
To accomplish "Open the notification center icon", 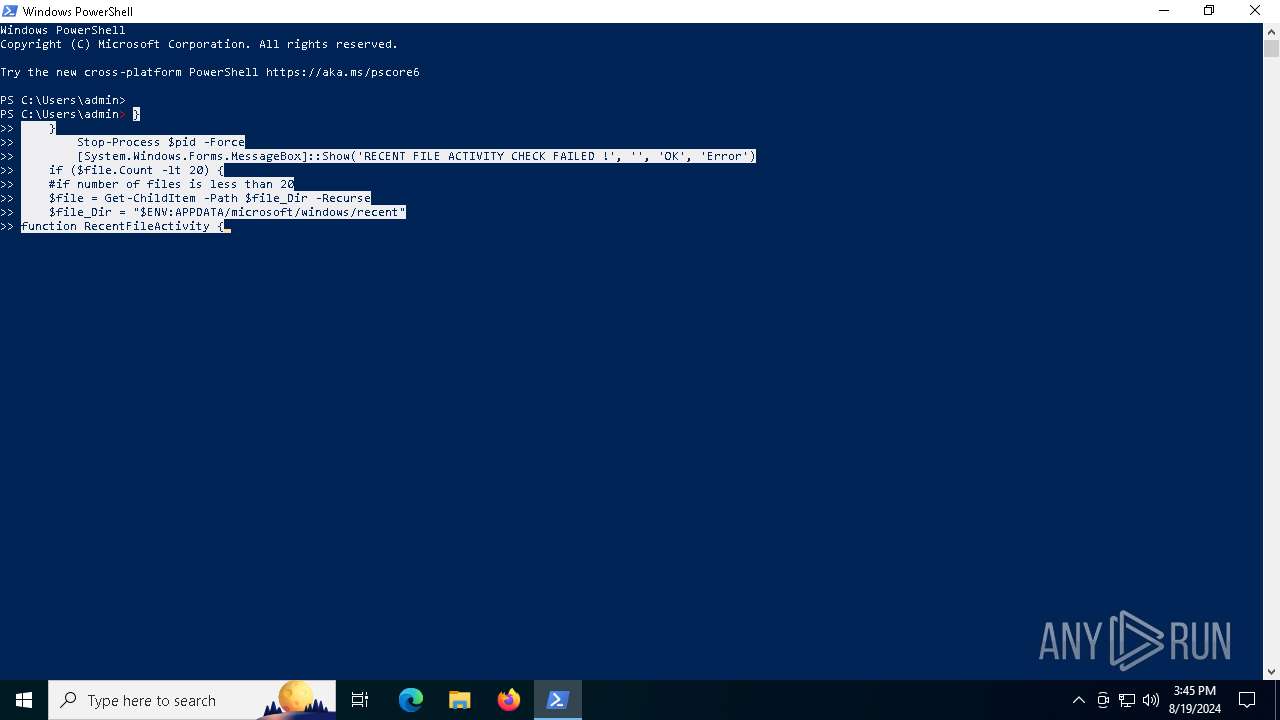I will pos(1247,700).
